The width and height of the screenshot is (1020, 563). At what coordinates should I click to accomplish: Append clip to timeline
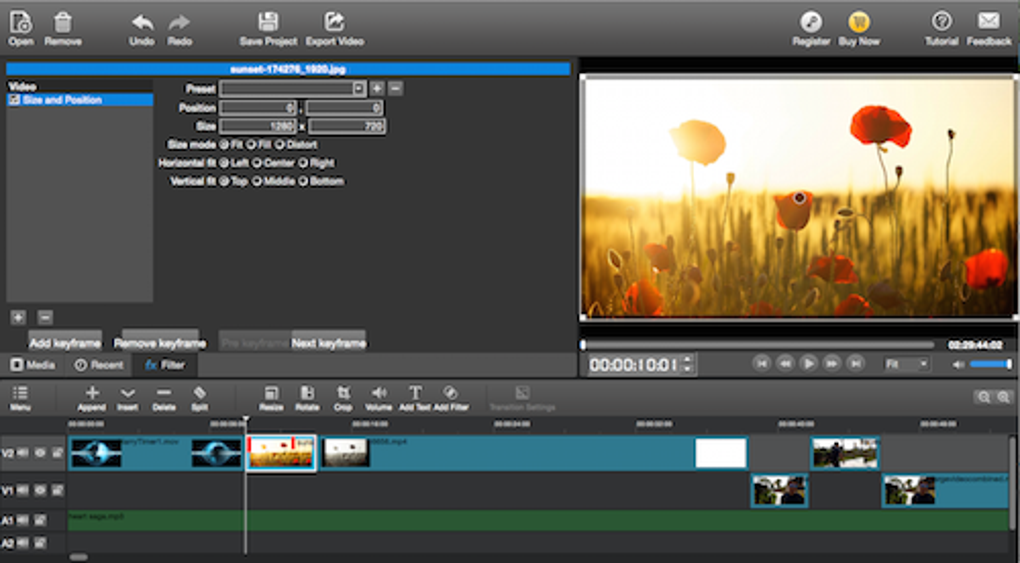coord(92,394)
